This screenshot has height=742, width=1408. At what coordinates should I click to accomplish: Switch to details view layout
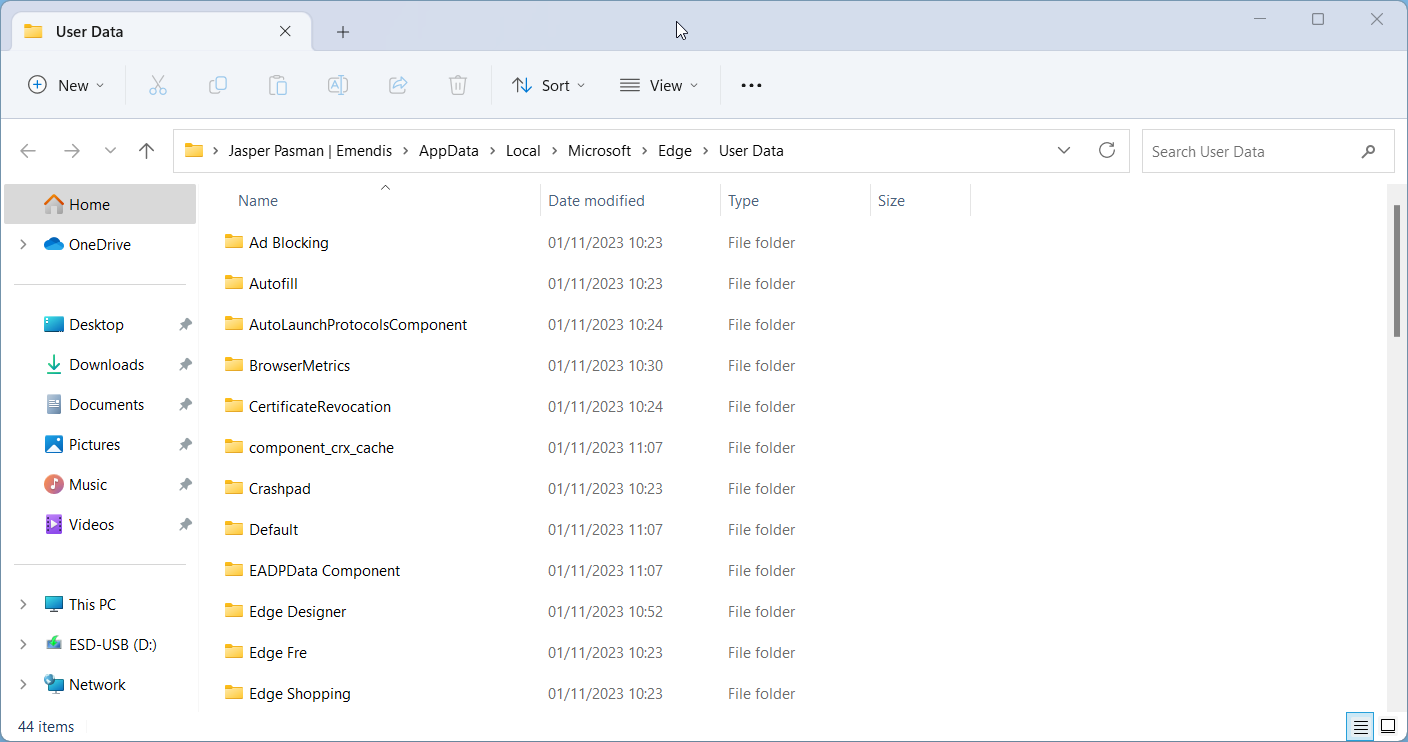tap(1360, 726)
